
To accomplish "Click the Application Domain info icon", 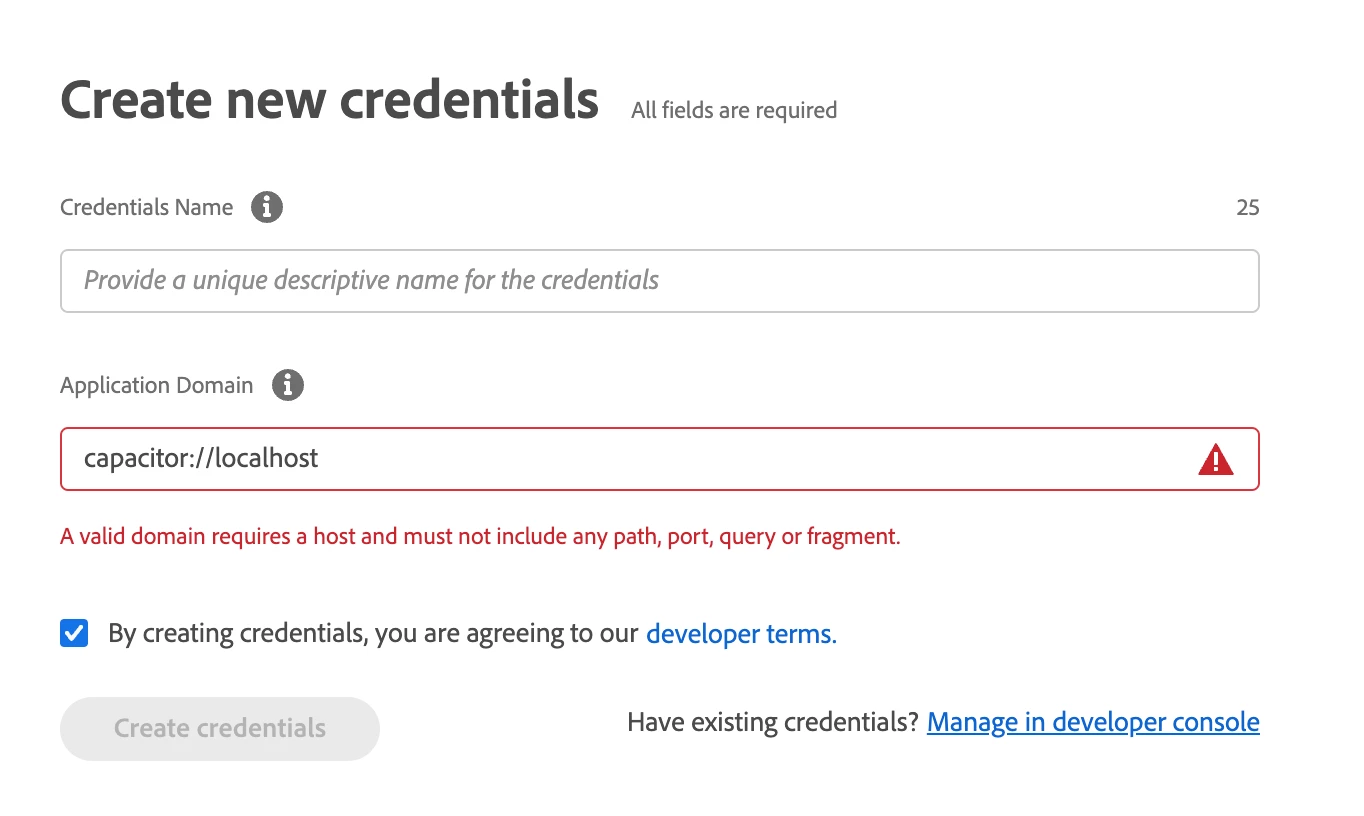I will coord(288,385).
